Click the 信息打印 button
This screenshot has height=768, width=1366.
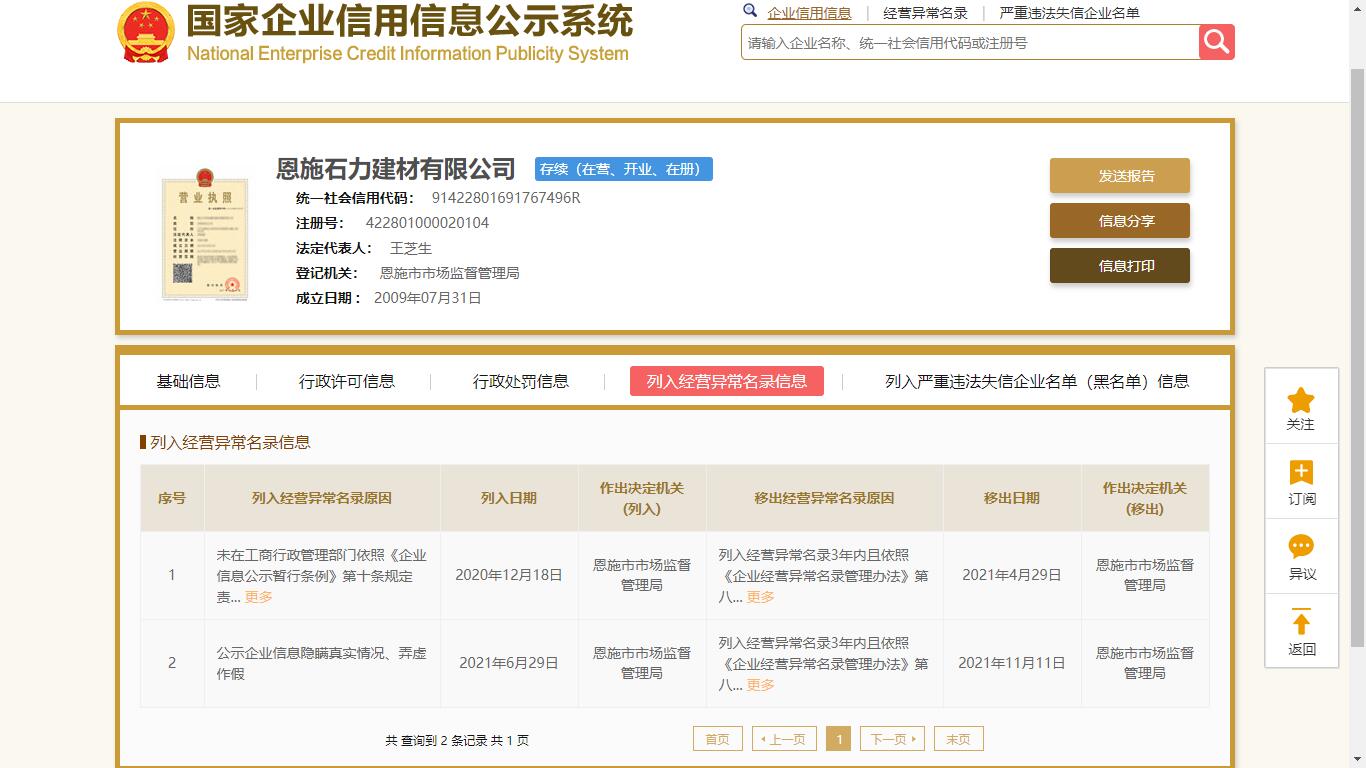(1120, 266)
